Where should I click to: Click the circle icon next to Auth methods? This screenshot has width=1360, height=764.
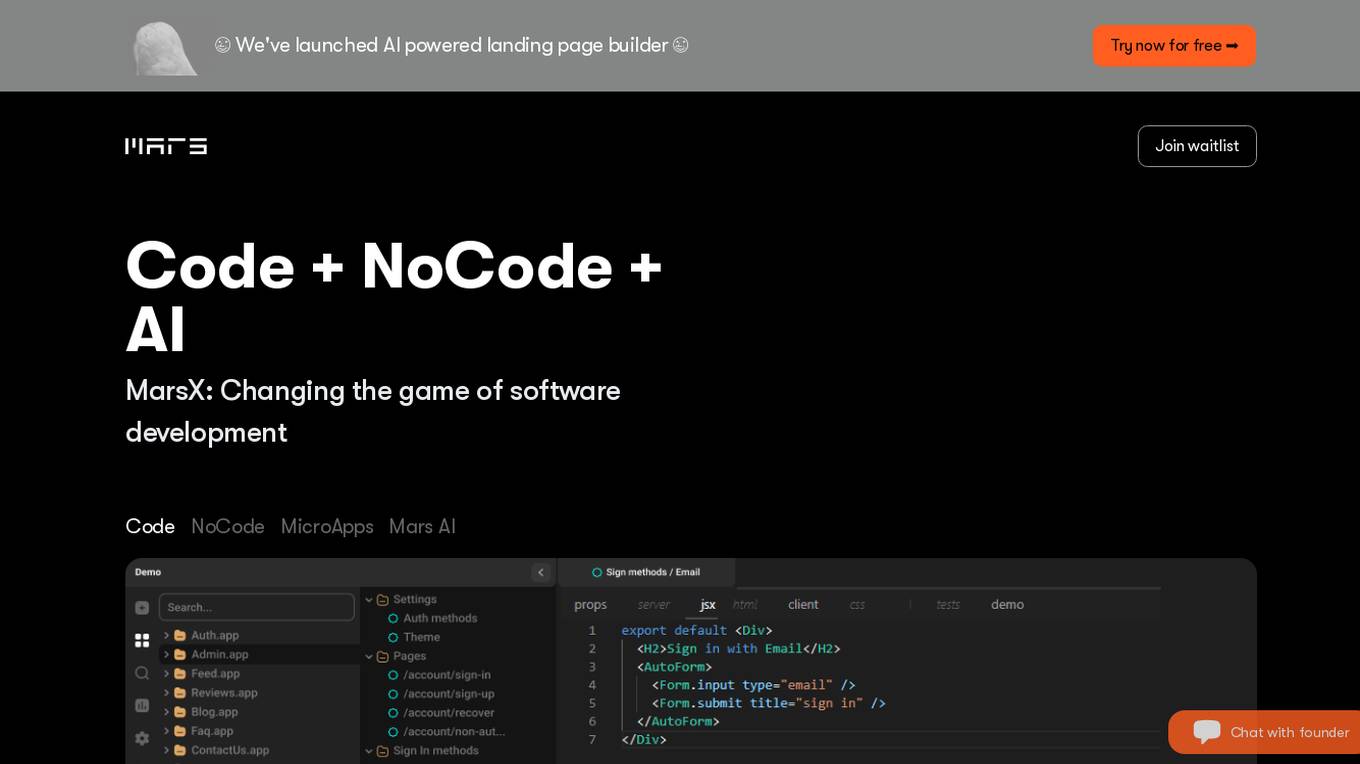point(393,619)
